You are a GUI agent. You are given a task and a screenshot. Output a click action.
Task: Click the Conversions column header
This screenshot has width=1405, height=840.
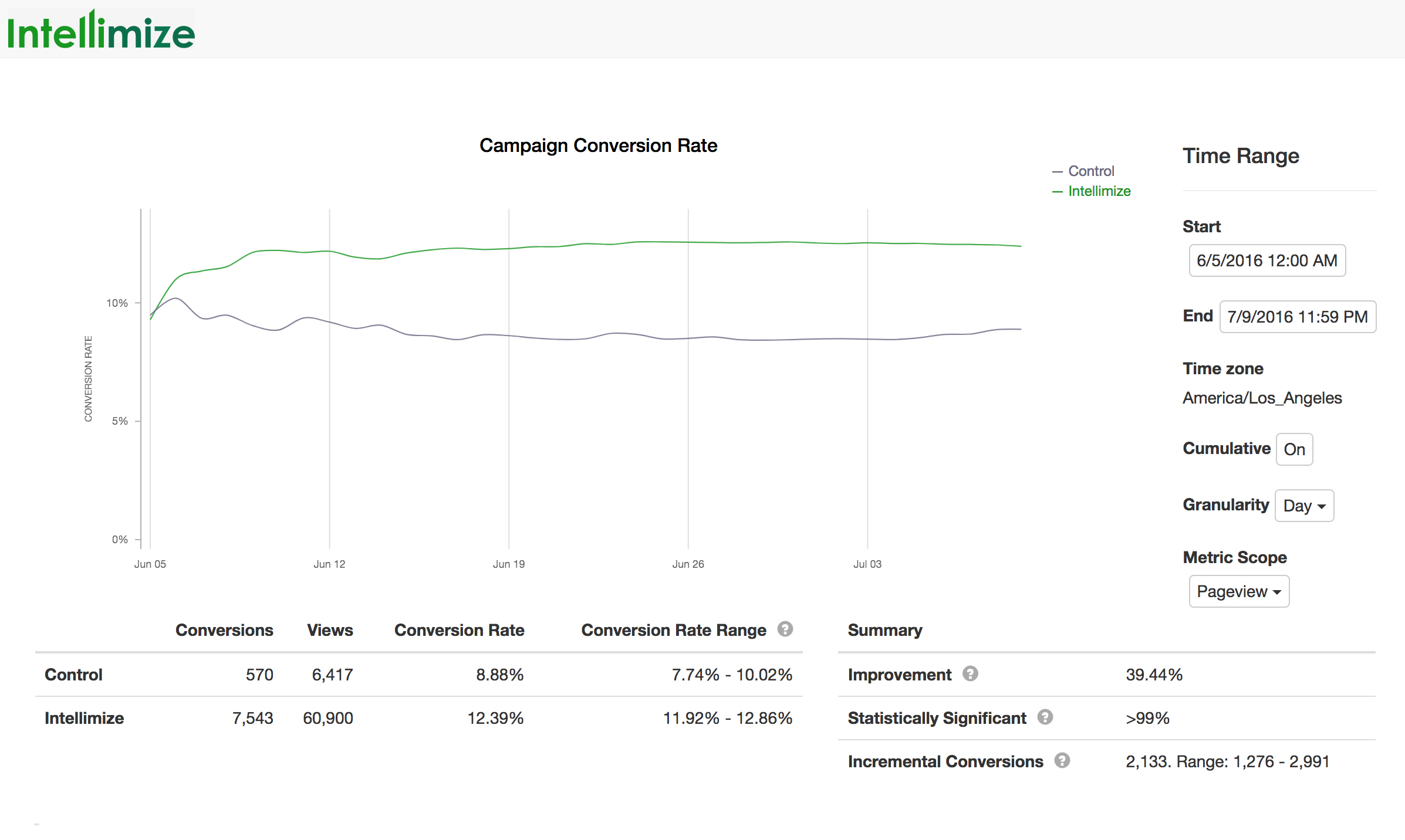tap(224, 630)
